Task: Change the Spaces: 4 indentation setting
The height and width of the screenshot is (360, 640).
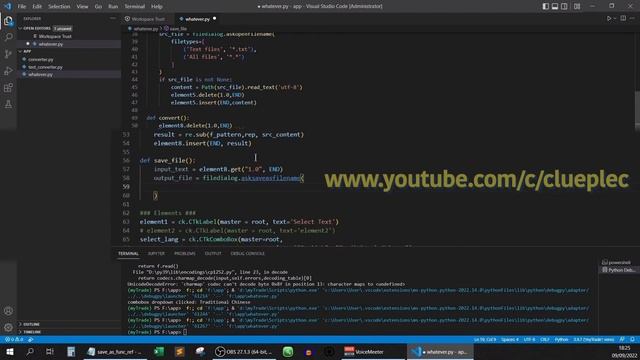Action: (510, 340)
